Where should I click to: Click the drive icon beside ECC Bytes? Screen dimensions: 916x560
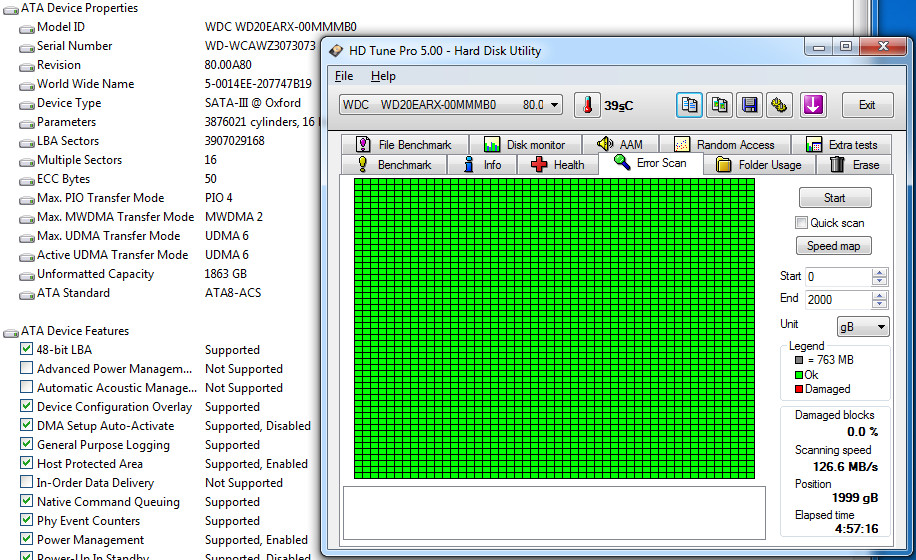click(26, 181)
